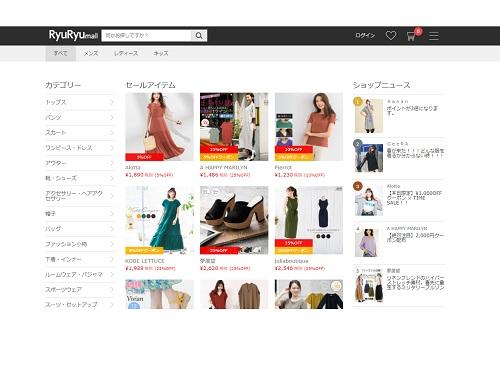
Task: Click the search magnifier icon
Action: pyautogui.click(x=199, y=35)
